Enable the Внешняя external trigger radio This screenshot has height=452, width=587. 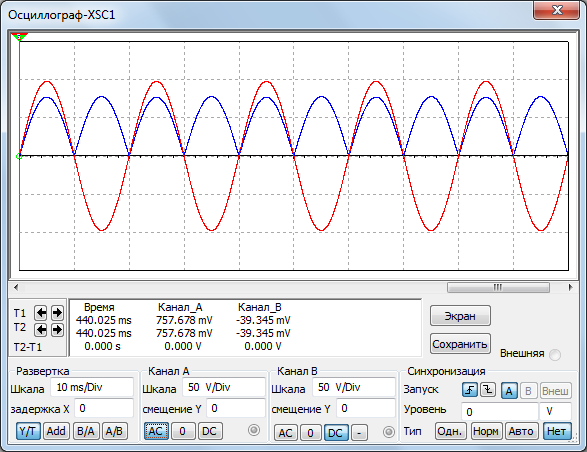point(555,355)
